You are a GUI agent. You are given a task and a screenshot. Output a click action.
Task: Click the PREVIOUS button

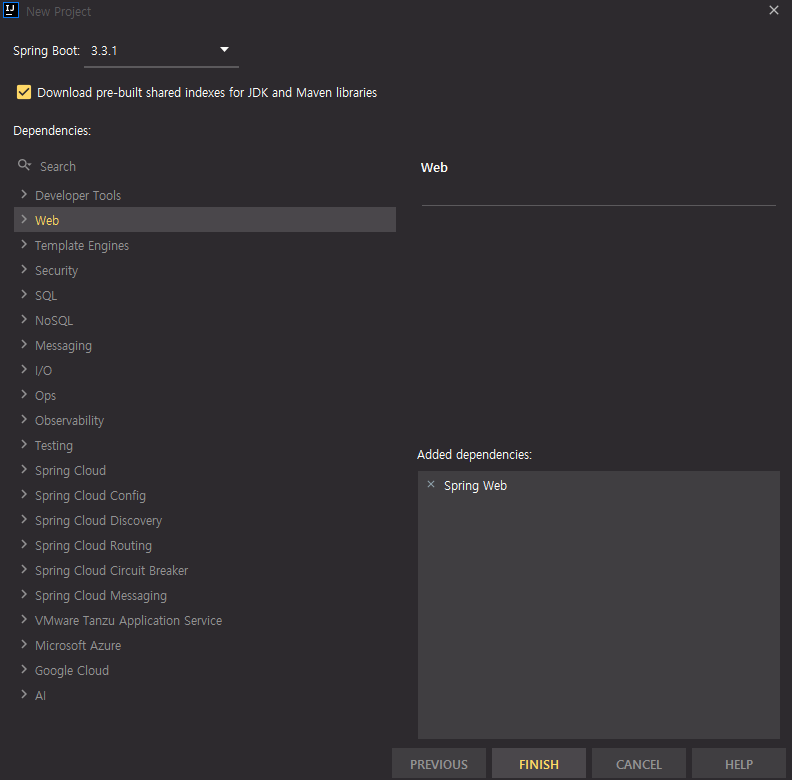(438, 764)
